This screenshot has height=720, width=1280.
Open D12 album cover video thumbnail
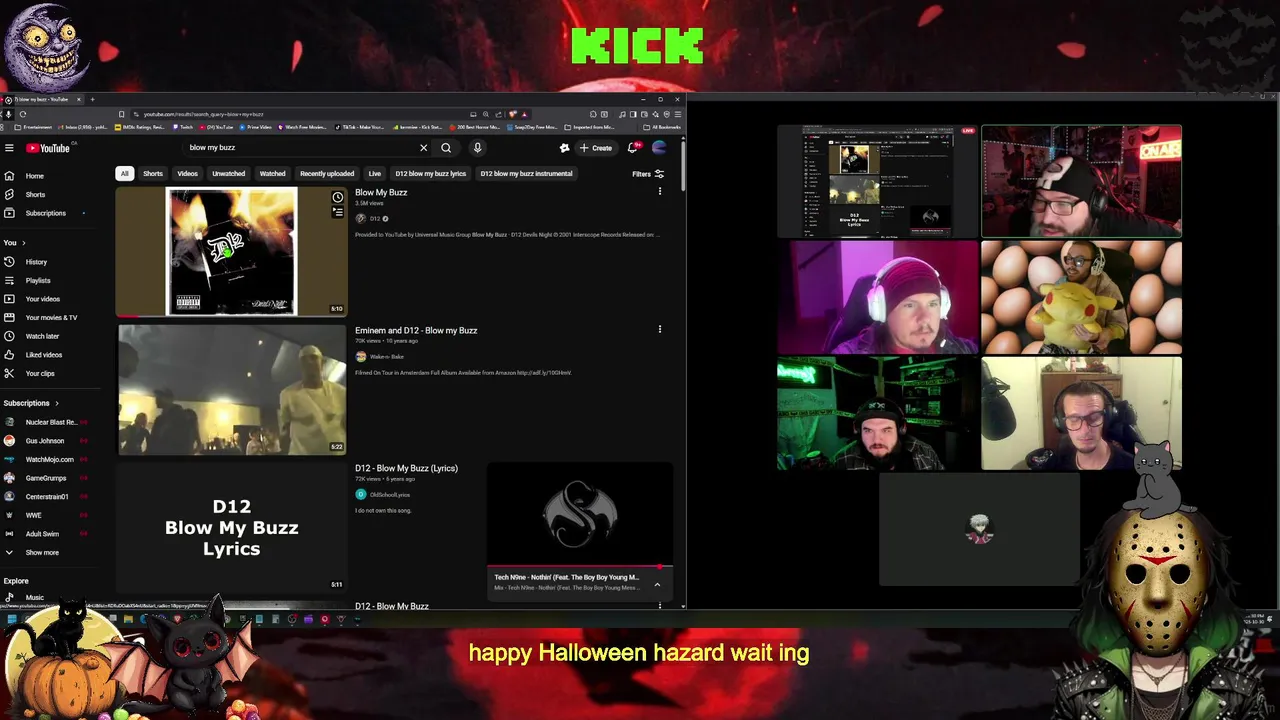pyautogui.click(x=231, y=251)
